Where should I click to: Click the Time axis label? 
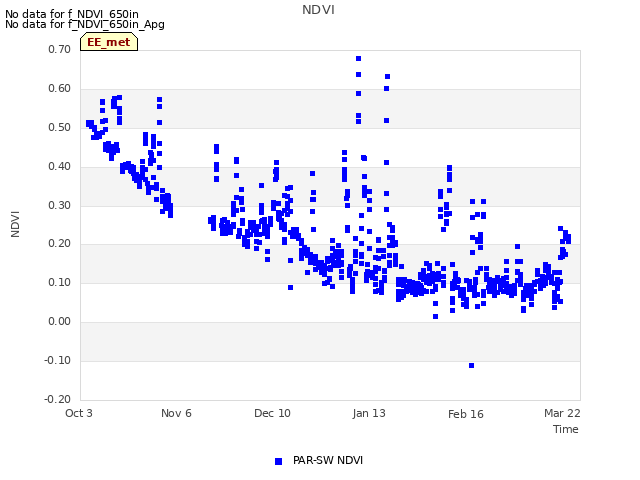(566, 429)
